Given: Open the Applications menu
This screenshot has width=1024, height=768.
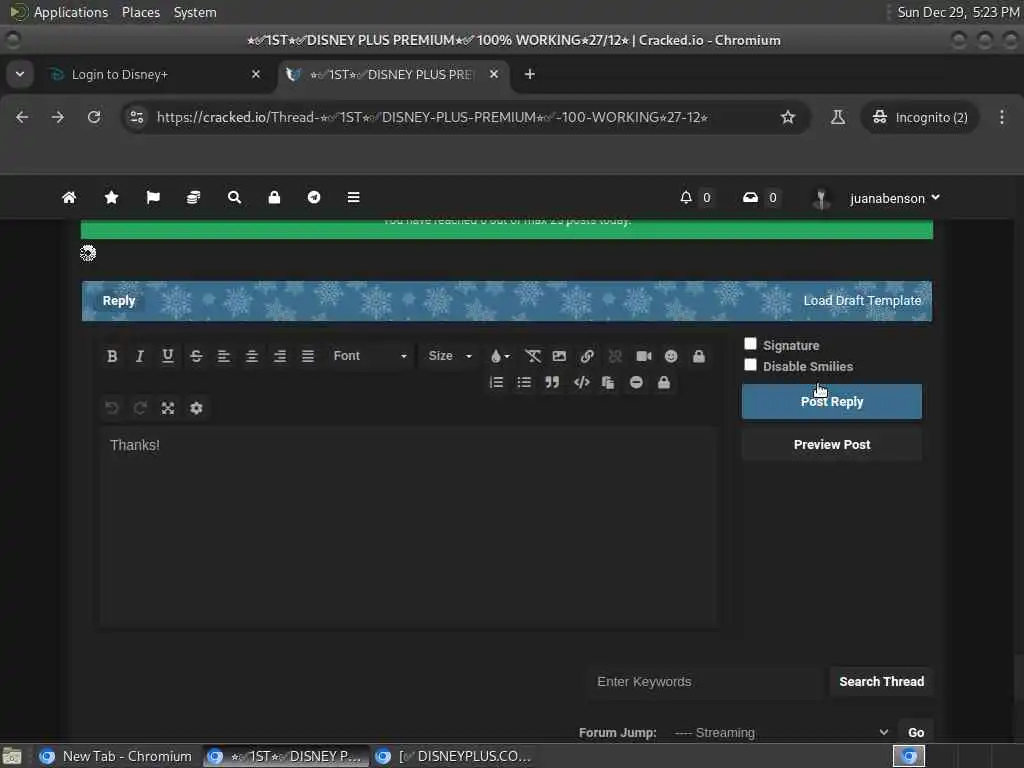Looking at the screenshot, I should point(71,12).
